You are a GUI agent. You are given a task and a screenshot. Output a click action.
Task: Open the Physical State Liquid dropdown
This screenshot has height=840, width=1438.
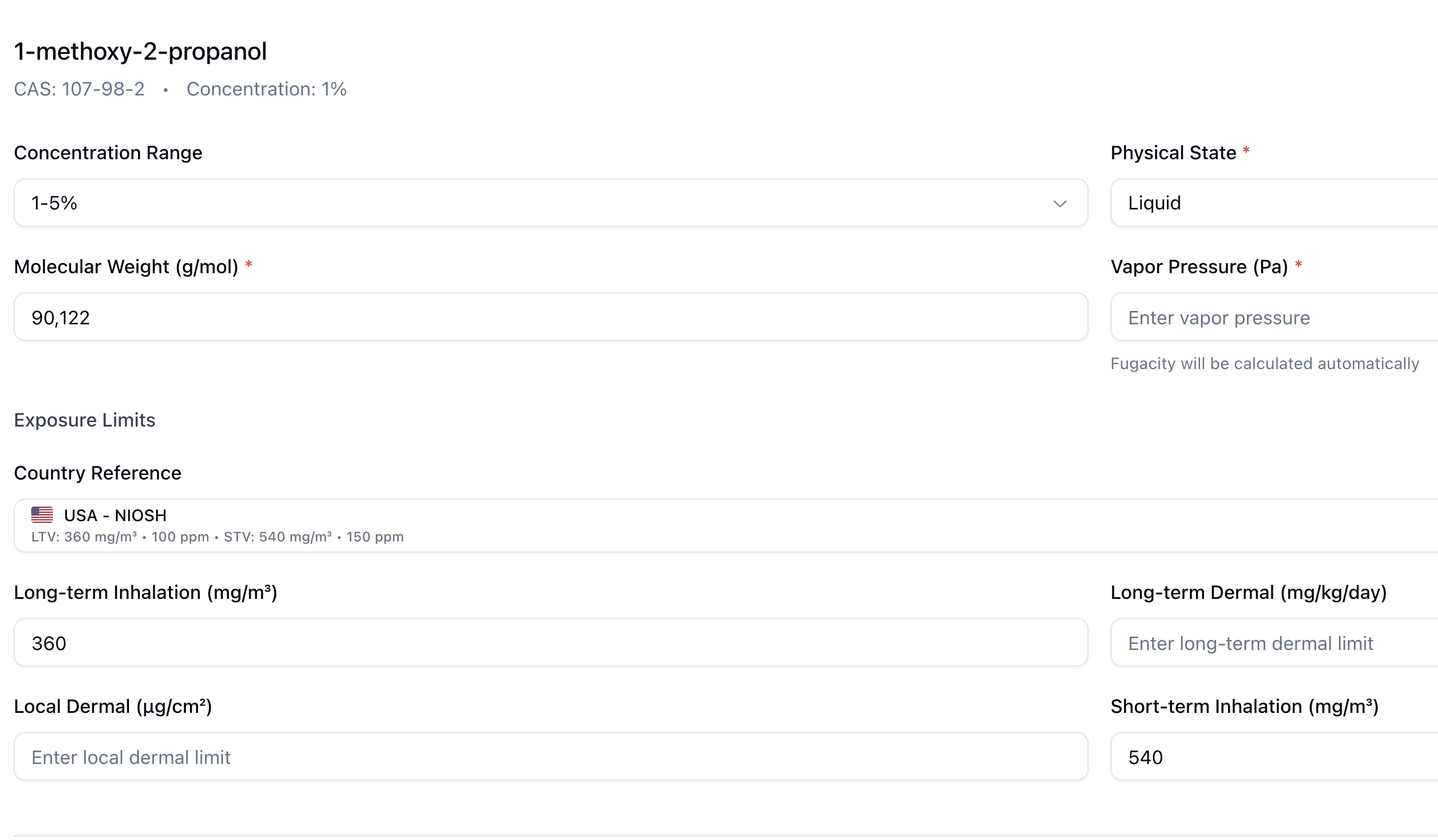pyautogui.click(x=1272, y=203)
